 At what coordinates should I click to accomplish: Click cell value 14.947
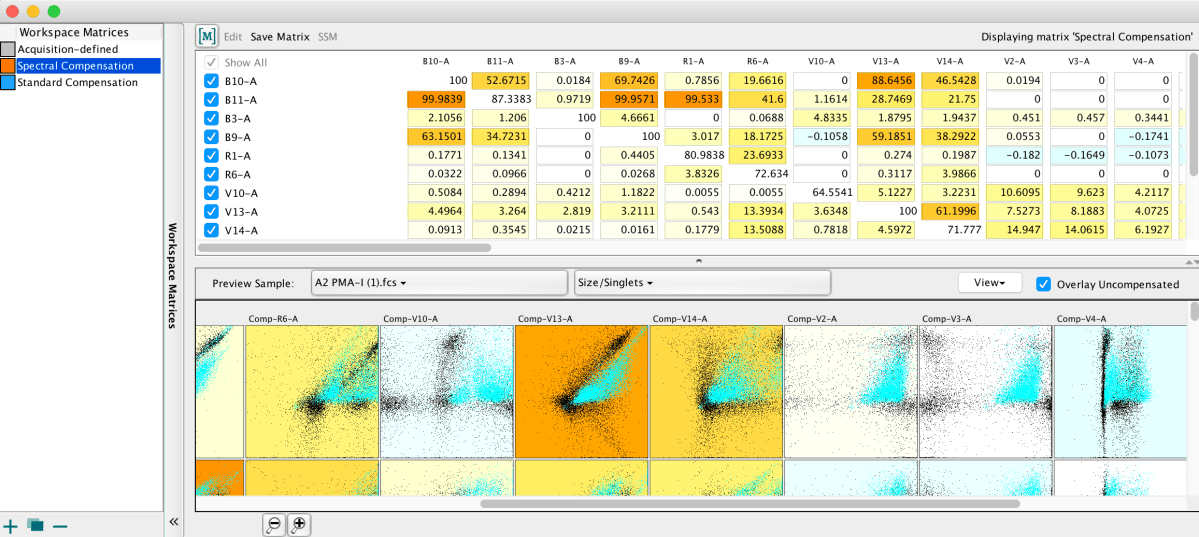pos(1014,229)
